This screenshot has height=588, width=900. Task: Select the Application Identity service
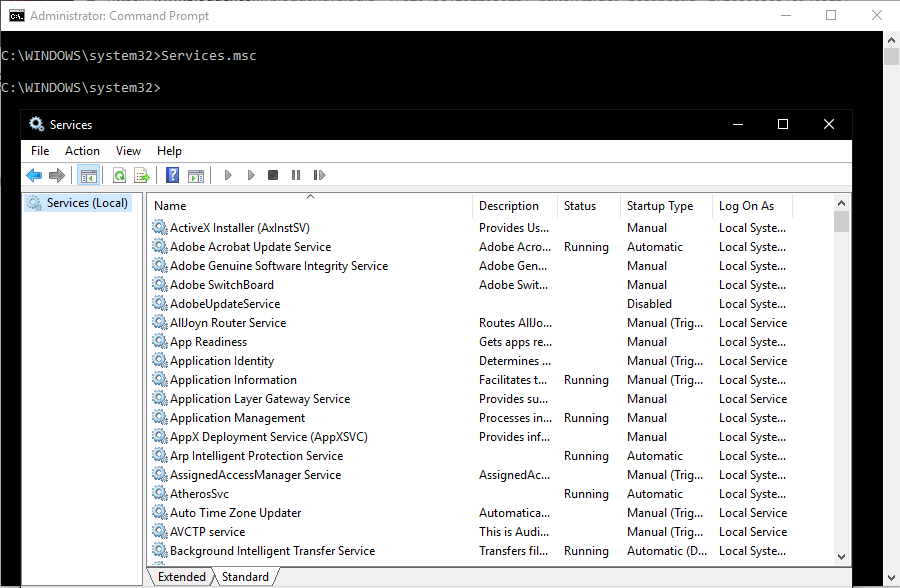(471, 360)
